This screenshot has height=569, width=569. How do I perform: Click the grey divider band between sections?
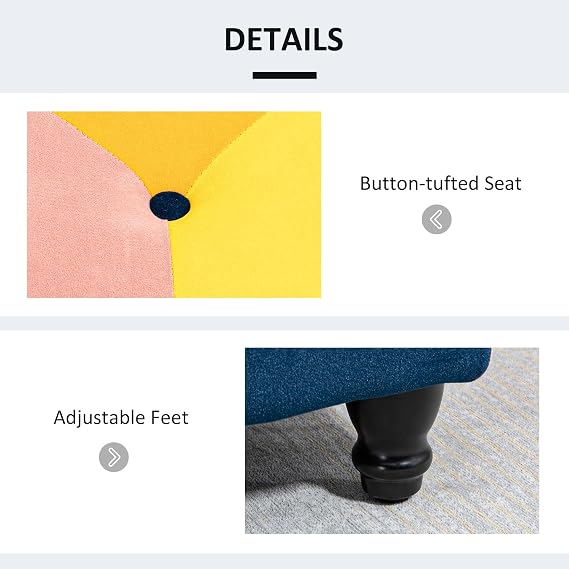284,323
